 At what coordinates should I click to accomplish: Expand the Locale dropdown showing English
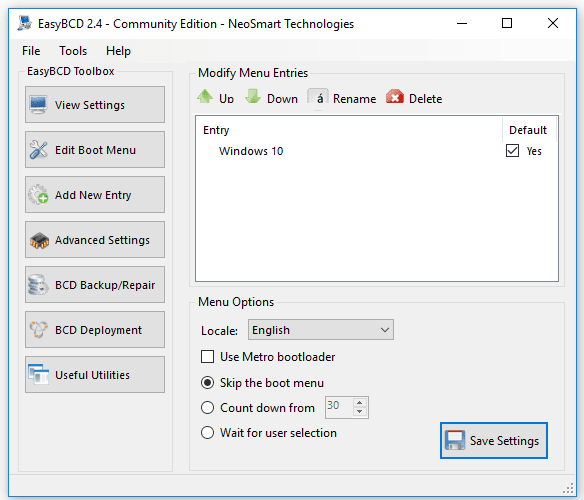pyautogui.click(x=321, y=330)
